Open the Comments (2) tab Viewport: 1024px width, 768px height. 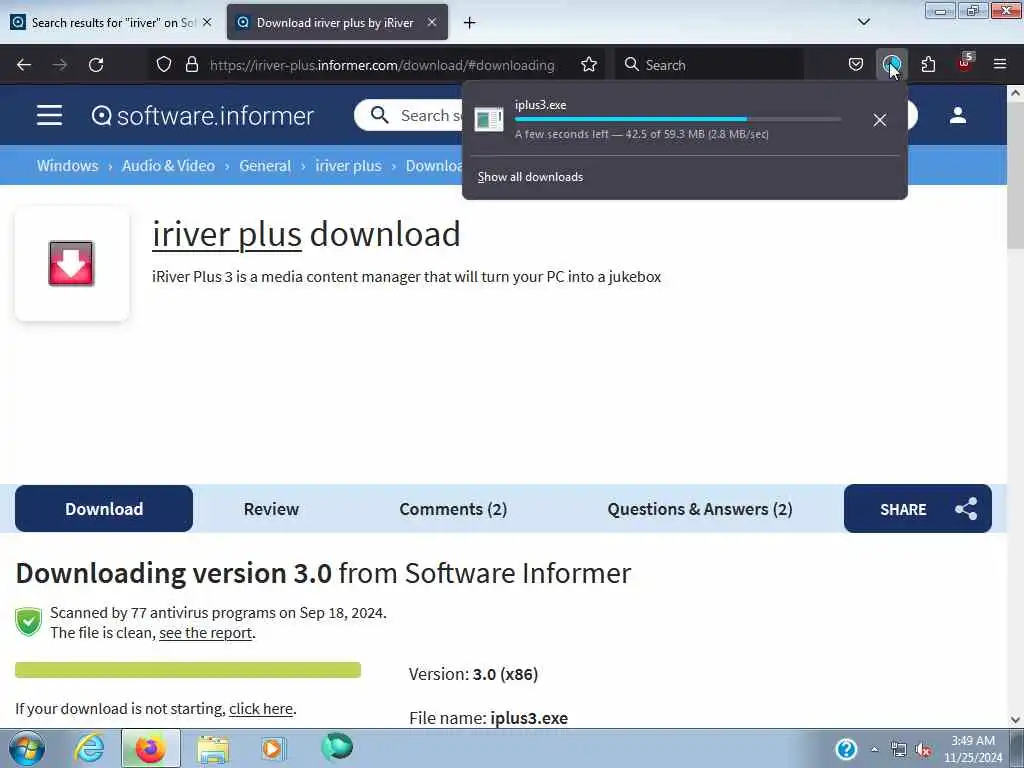453,509
